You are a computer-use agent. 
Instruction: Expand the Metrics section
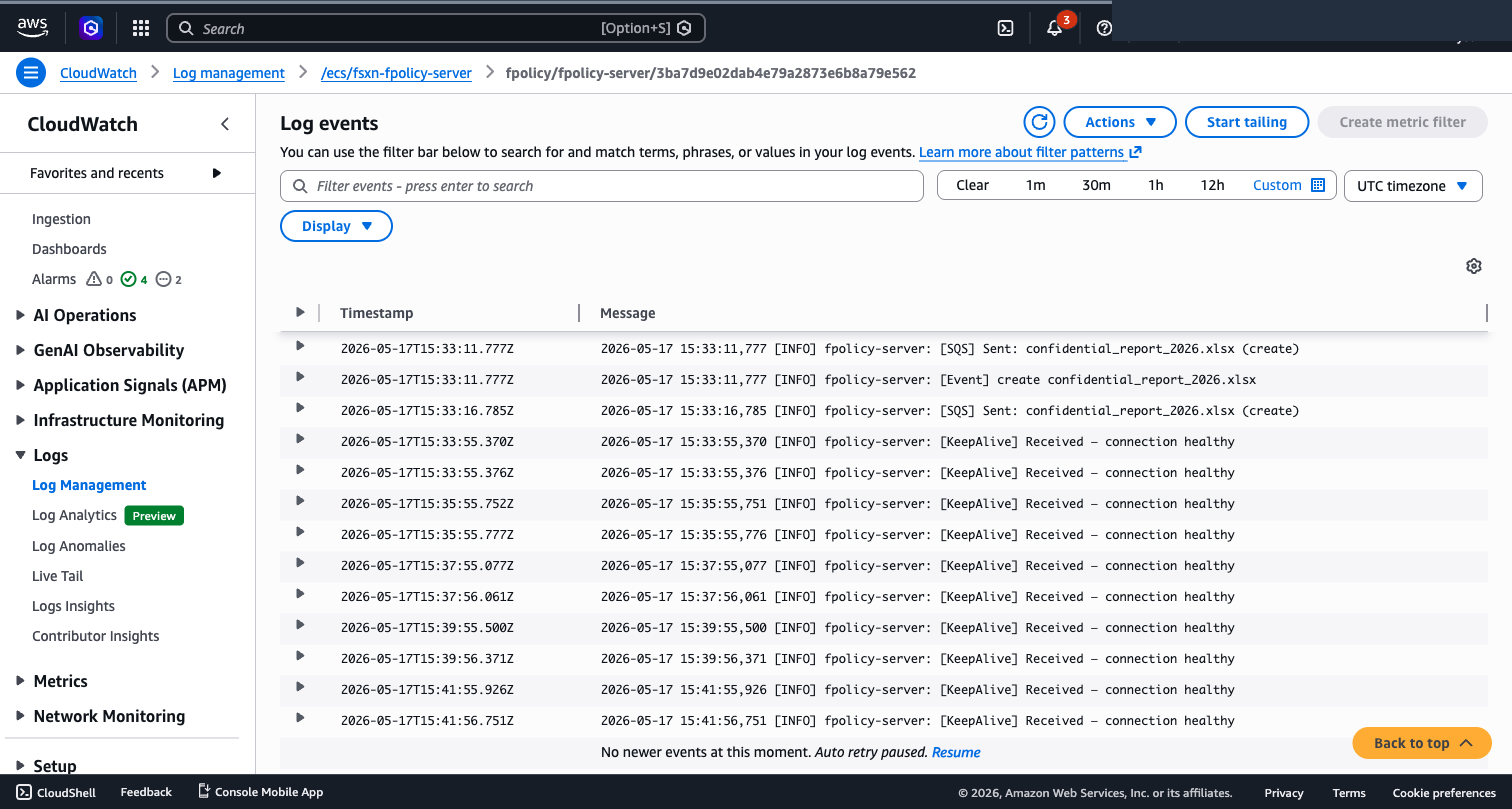22,681
